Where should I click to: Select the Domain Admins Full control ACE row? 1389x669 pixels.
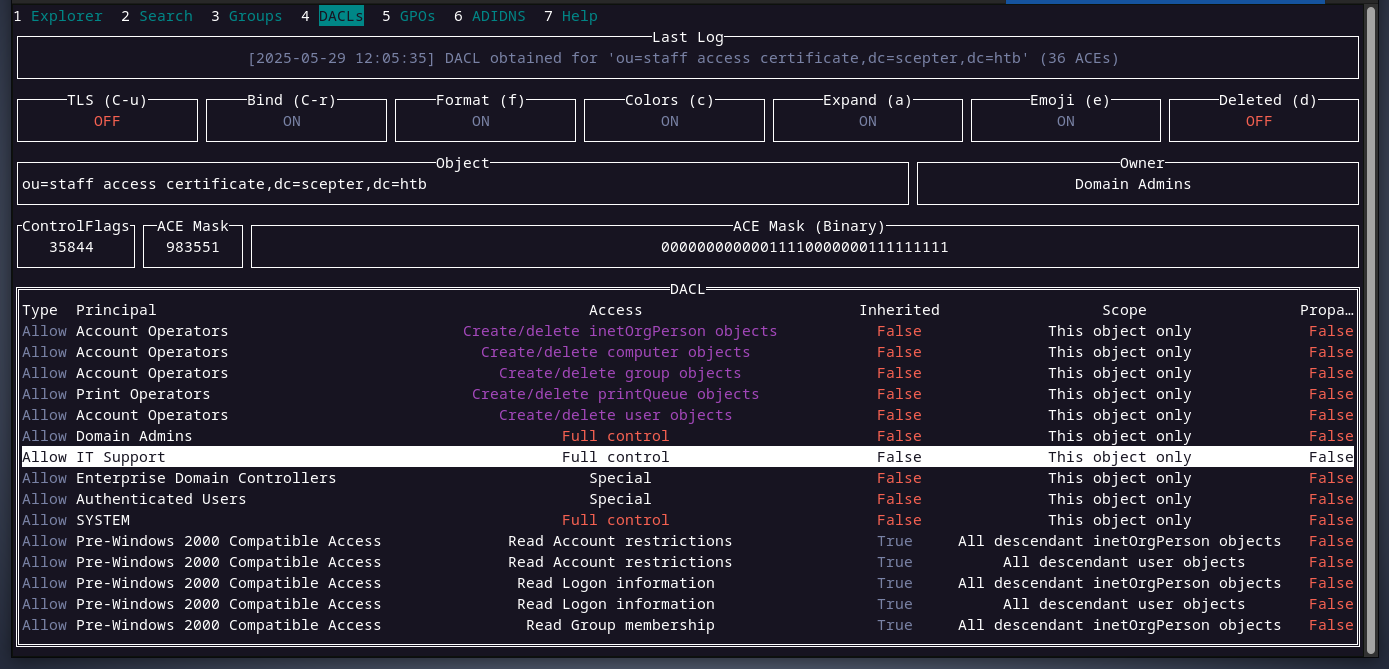click(x=615, y=436)
